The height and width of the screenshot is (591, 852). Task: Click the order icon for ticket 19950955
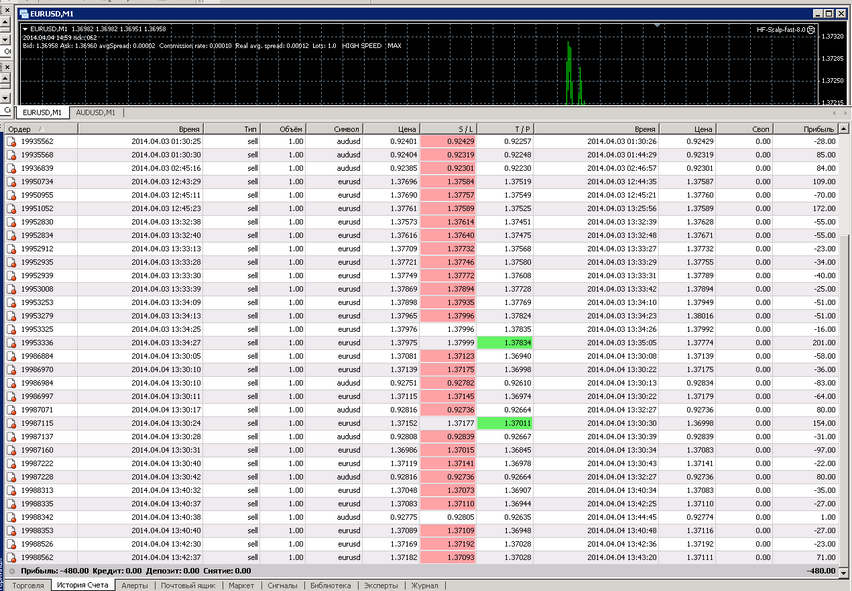tap(11, 196)
